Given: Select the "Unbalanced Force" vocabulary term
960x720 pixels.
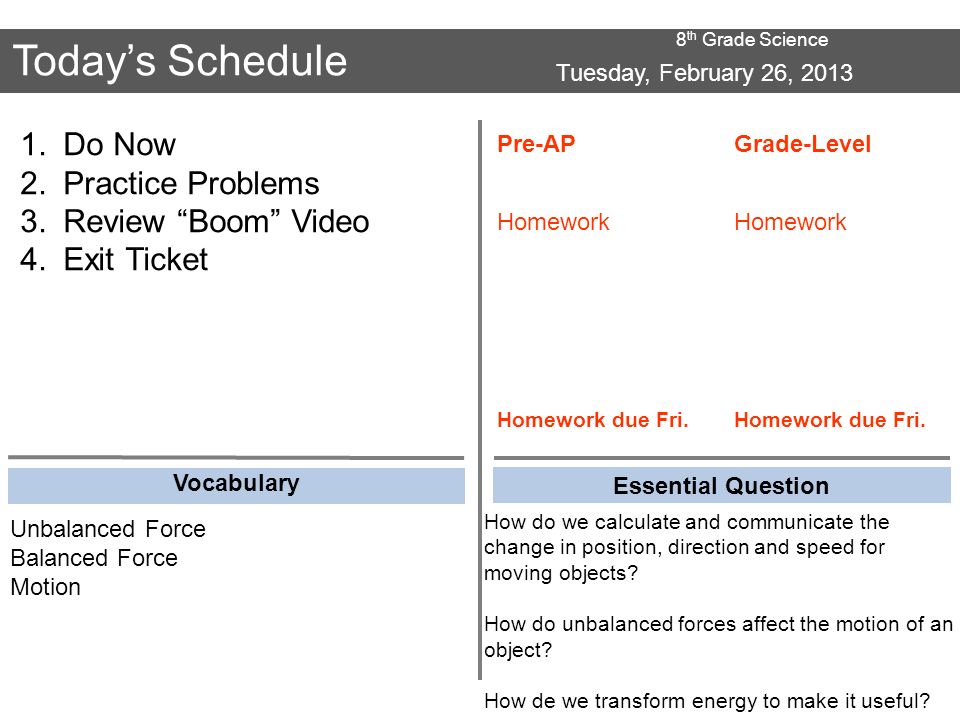Looking at the screenshot, I should 108,529.
